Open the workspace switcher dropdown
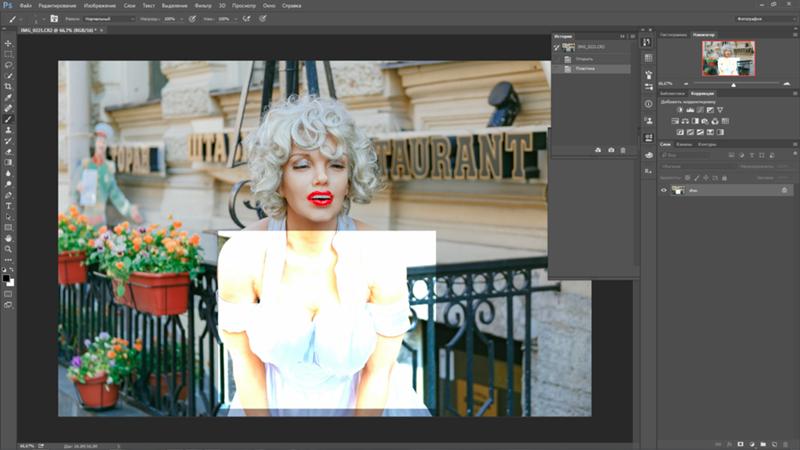The image size is (800, 450). point(761,18)
